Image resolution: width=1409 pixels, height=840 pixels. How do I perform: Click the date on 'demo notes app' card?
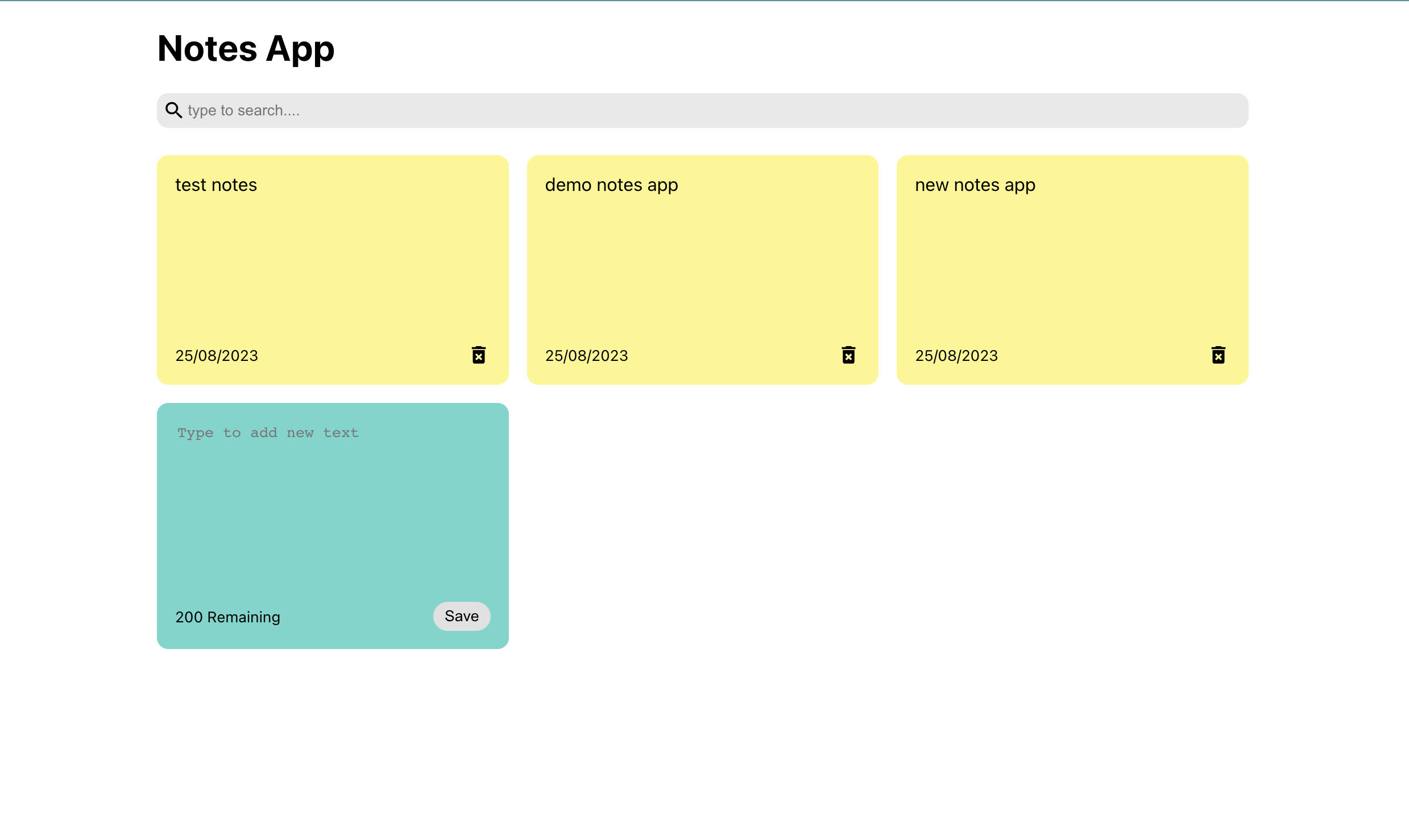click(x=586, y=356)
